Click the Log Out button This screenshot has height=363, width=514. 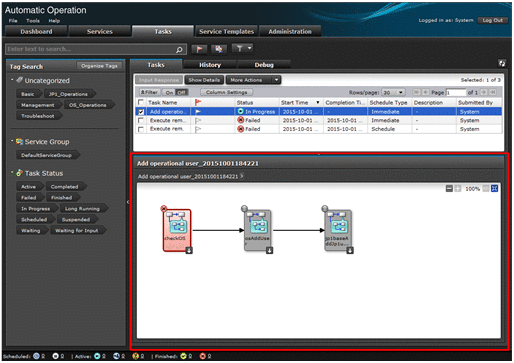(x=492, y=20)
